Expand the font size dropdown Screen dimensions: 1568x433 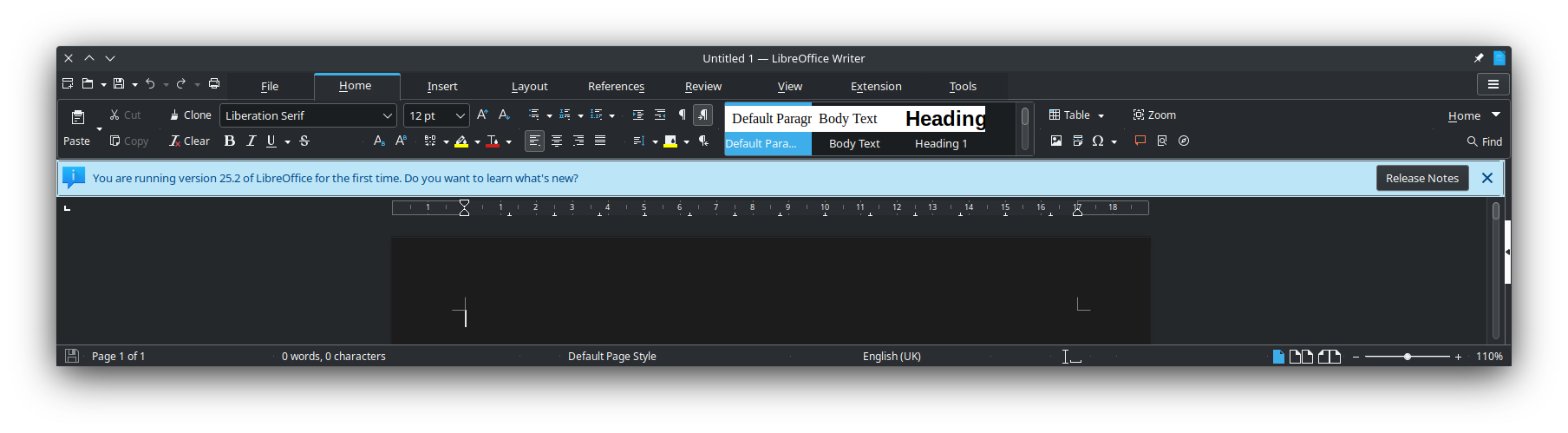460,116
